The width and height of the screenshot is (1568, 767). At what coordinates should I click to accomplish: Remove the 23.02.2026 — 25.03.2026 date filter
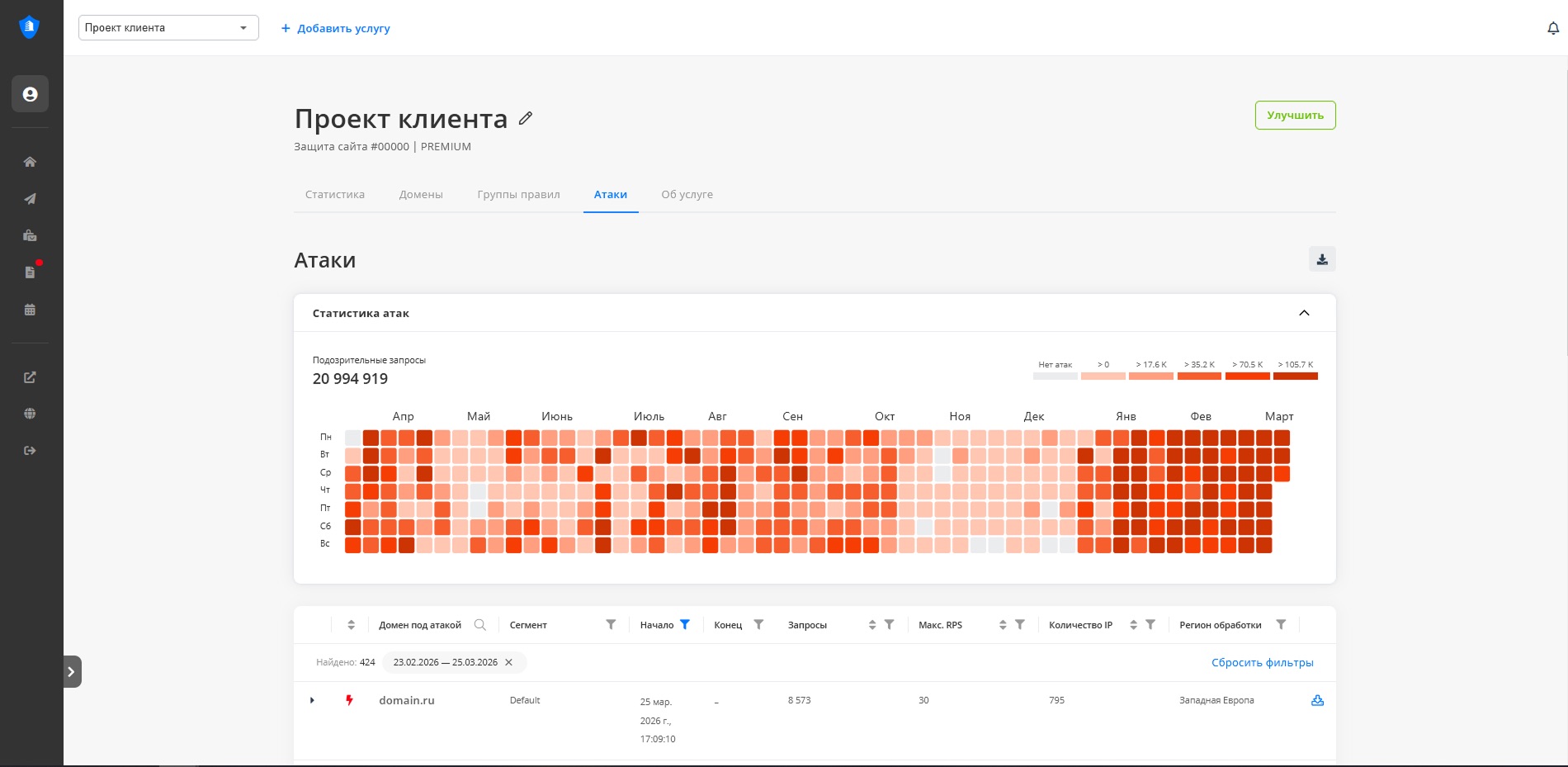click(508, 662)
